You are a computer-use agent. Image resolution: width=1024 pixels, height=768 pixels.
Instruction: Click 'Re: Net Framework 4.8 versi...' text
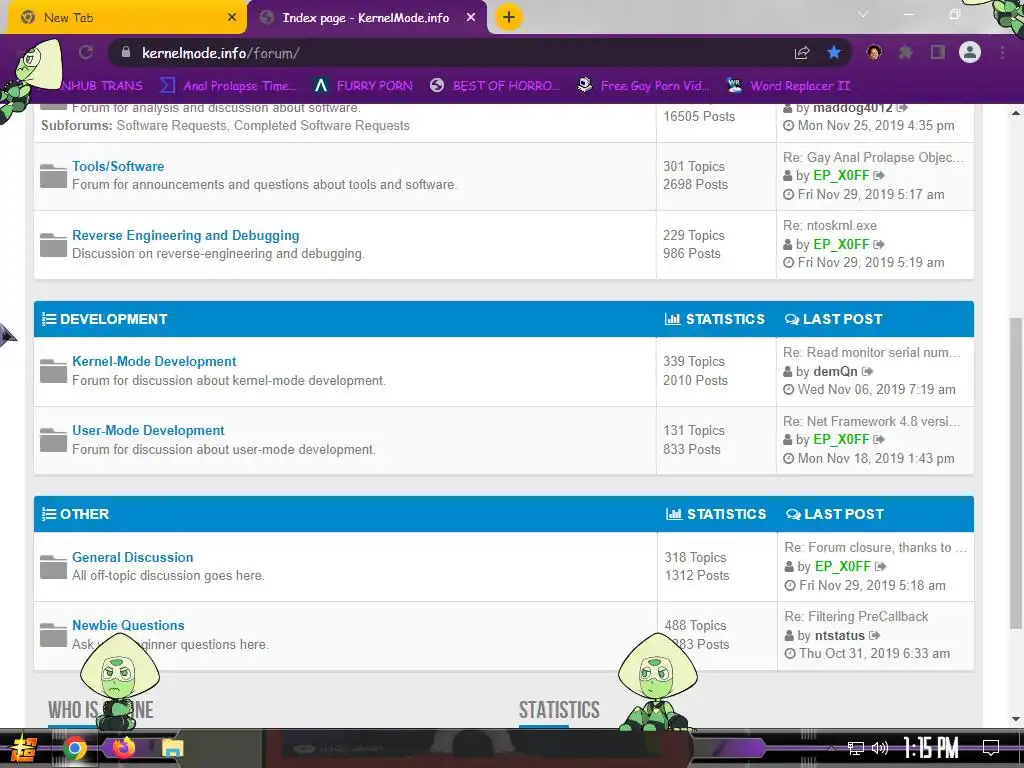click(x=872, y=421)
